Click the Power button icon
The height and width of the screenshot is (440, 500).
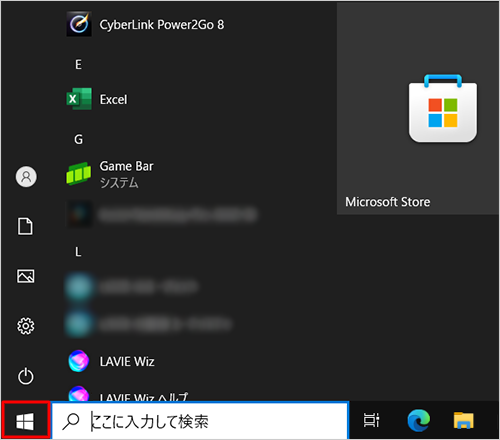point(26,376)
